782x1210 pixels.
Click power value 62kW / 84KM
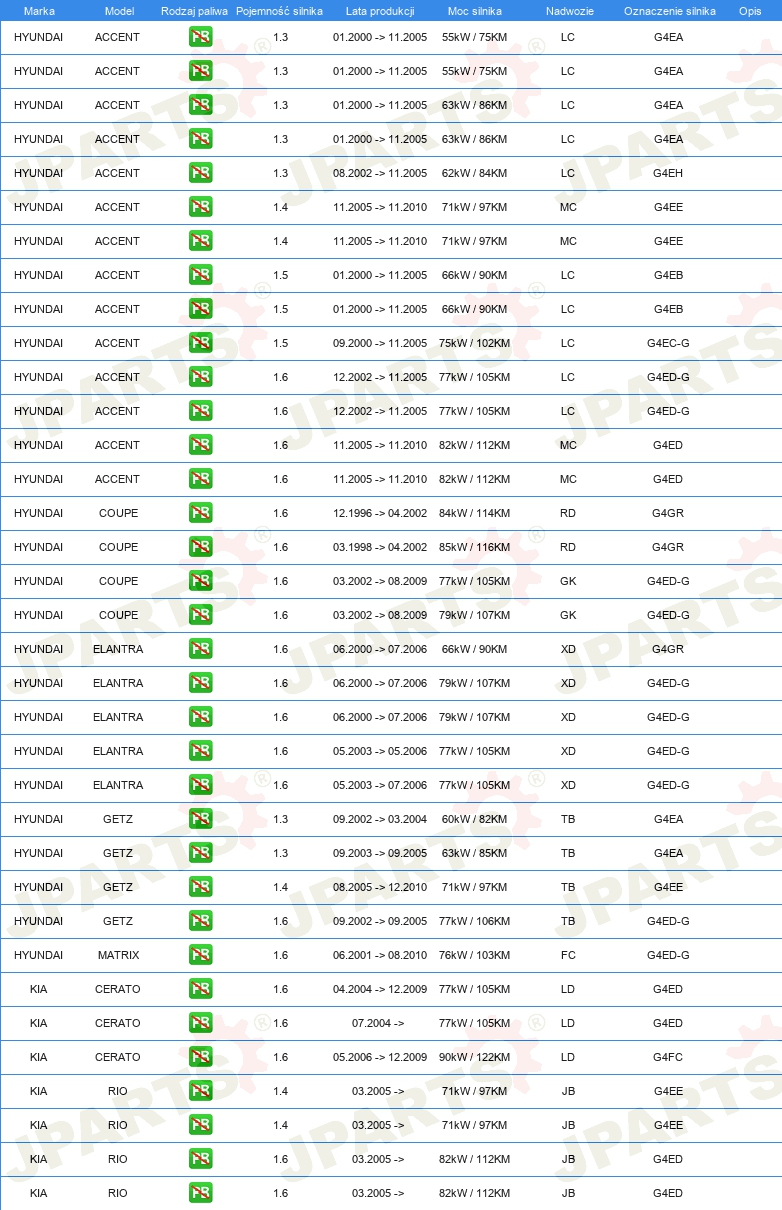pyautogui.click(x=474, y=173)
